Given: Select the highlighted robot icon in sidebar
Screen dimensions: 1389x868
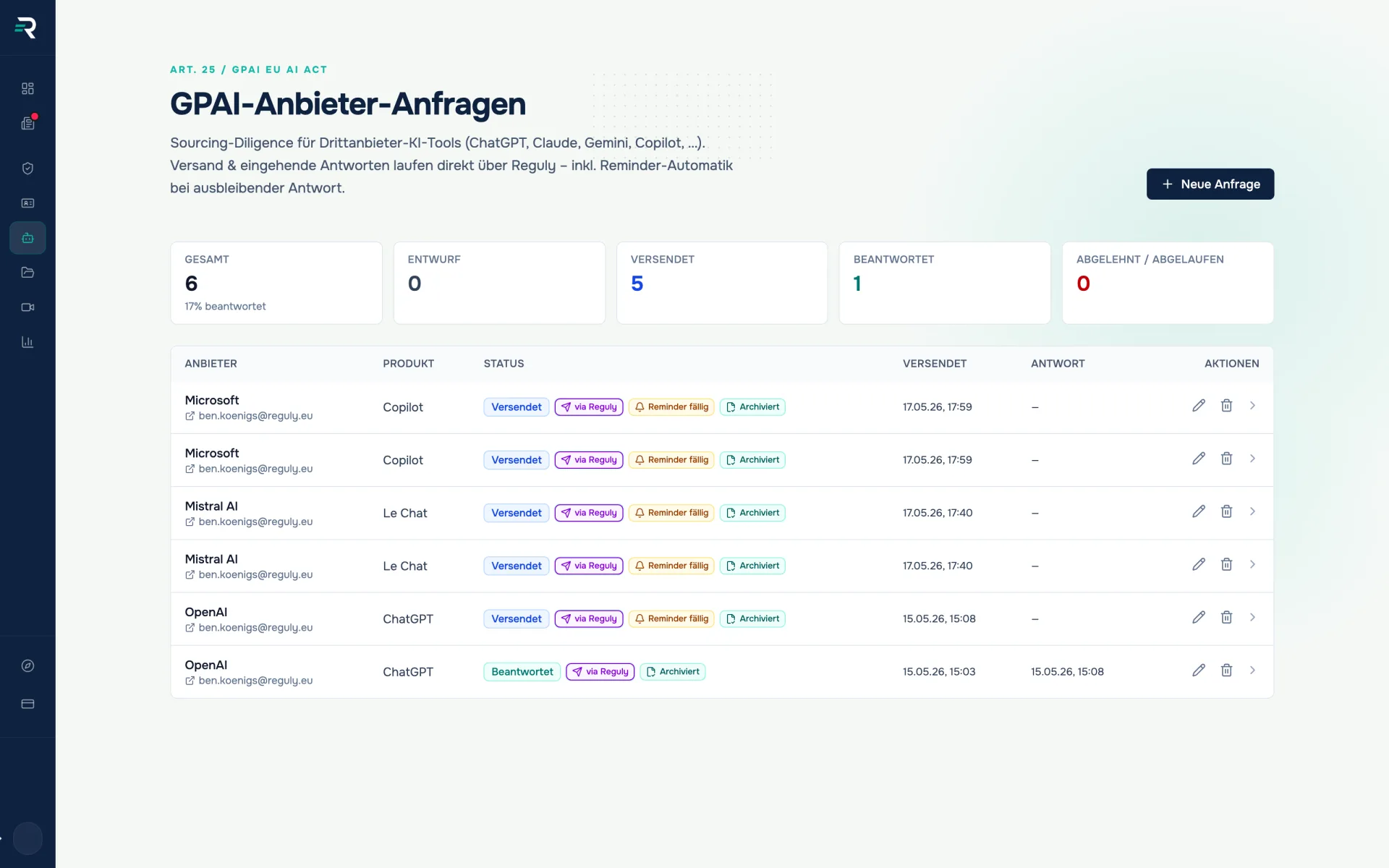Looking at the screenshot, I should coord(27,238).
